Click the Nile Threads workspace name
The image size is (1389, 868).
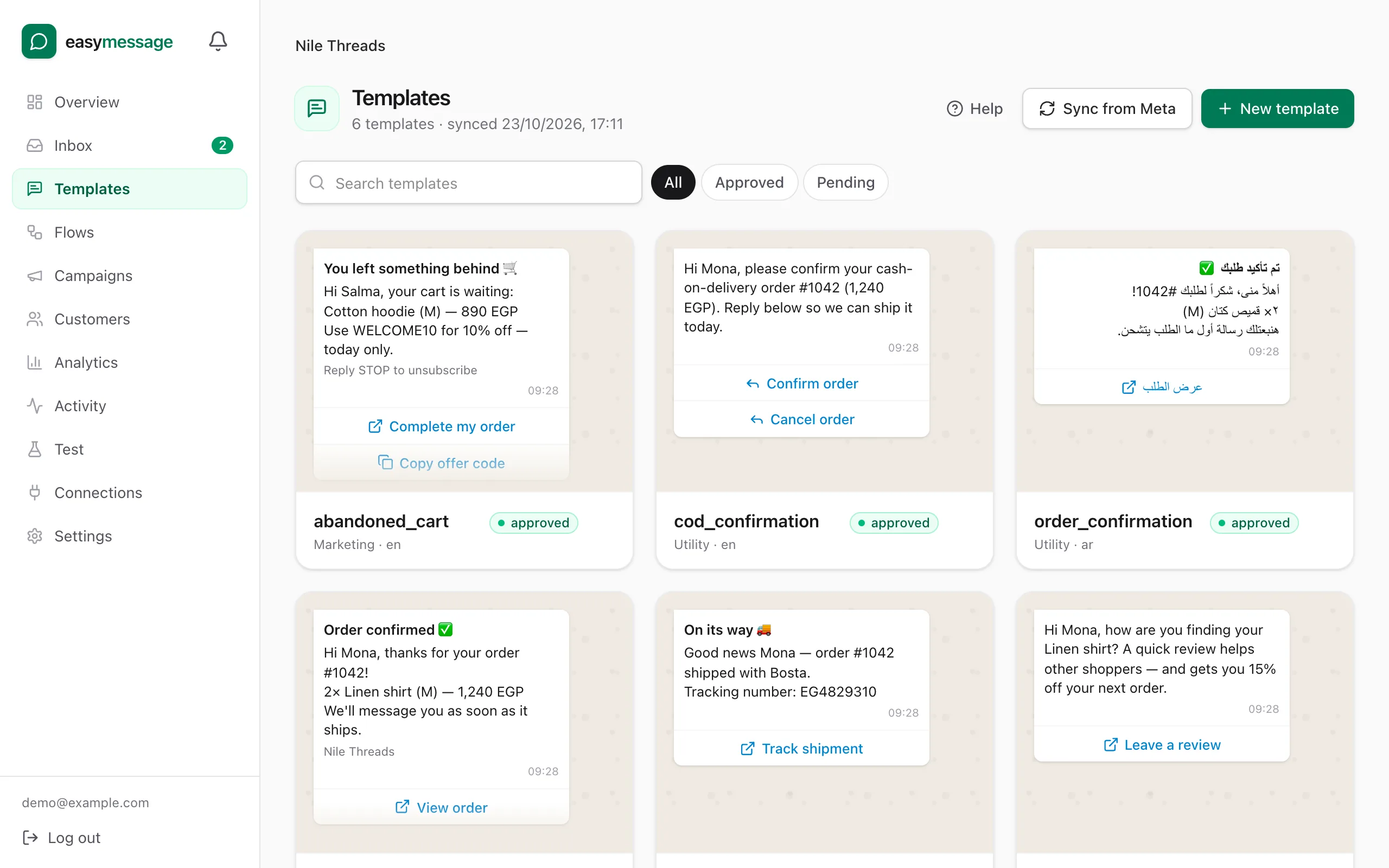pyautogui.click(x=340, y=46)
